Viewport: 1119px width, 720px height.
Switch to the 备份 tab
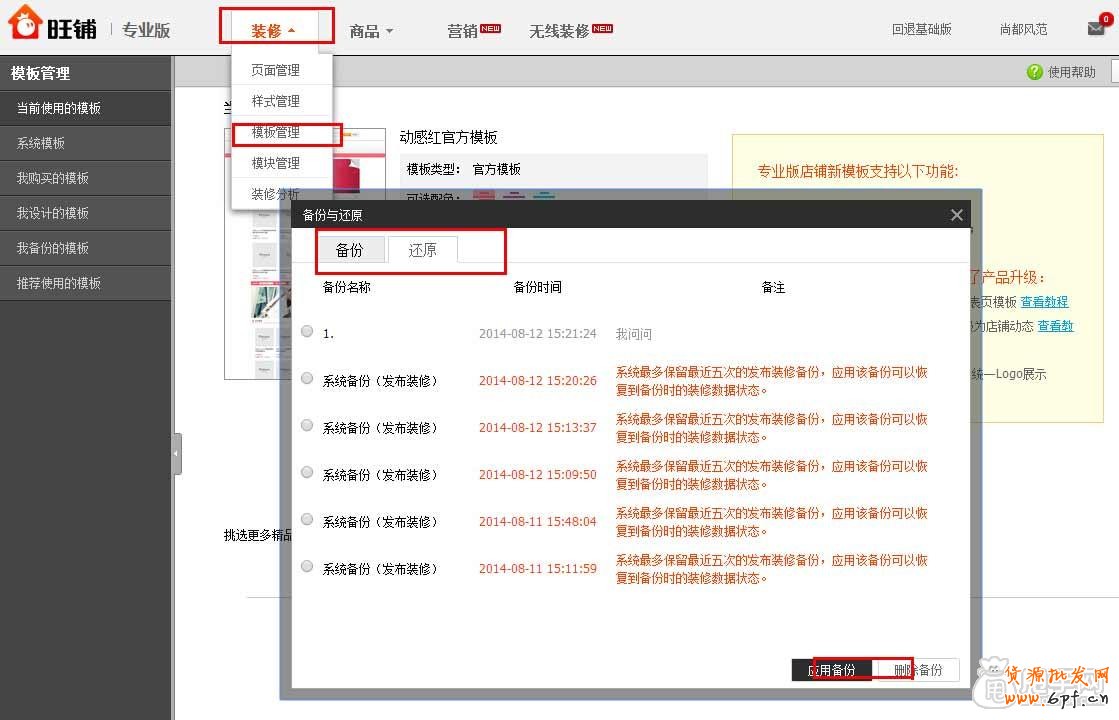click(x=351, y=250)
